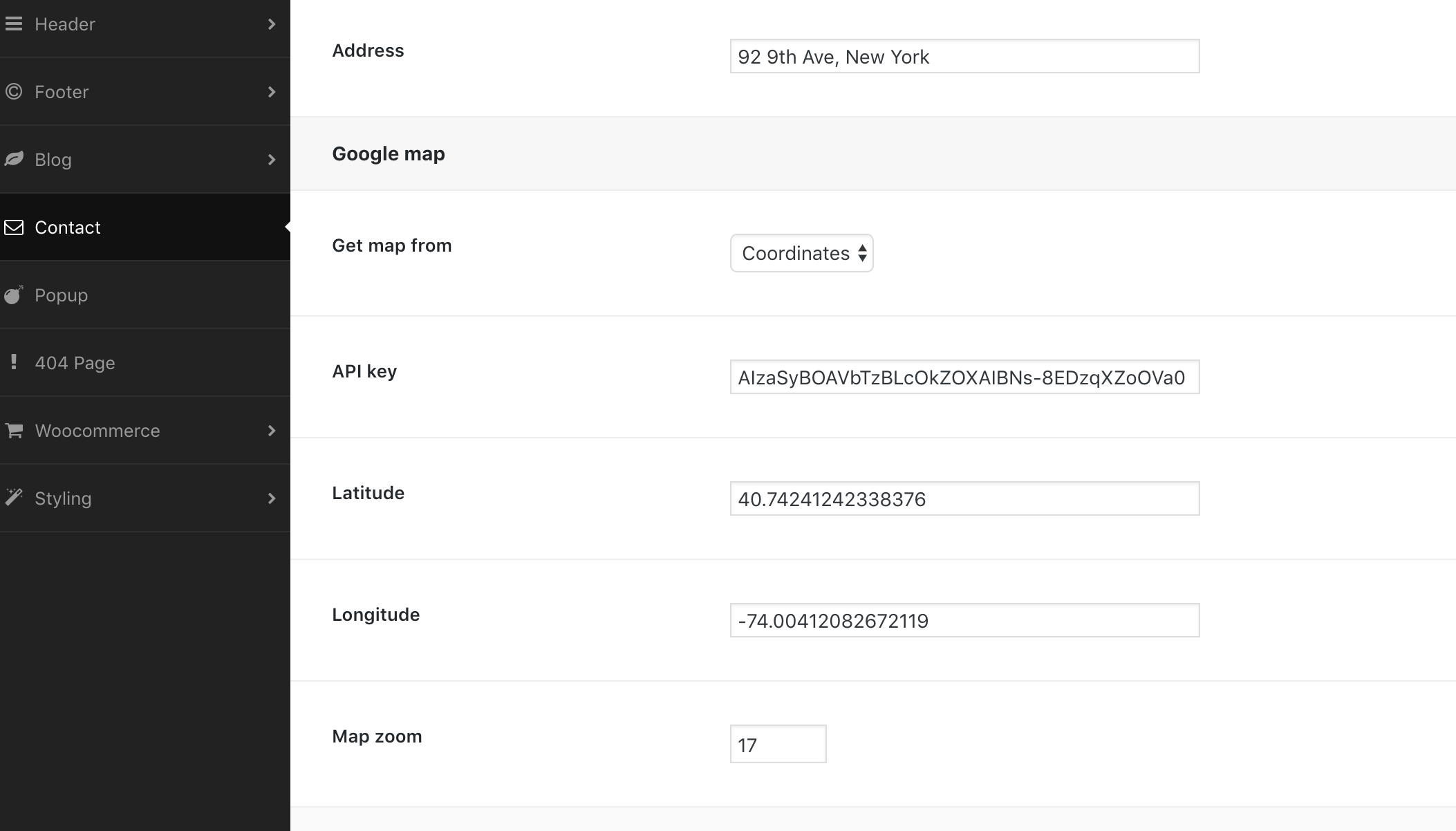Image resolution: width=1456 pixels, height=831 pixels.
Task: Expand the Blog submenu arrow
Action: [x=272, y=160]
